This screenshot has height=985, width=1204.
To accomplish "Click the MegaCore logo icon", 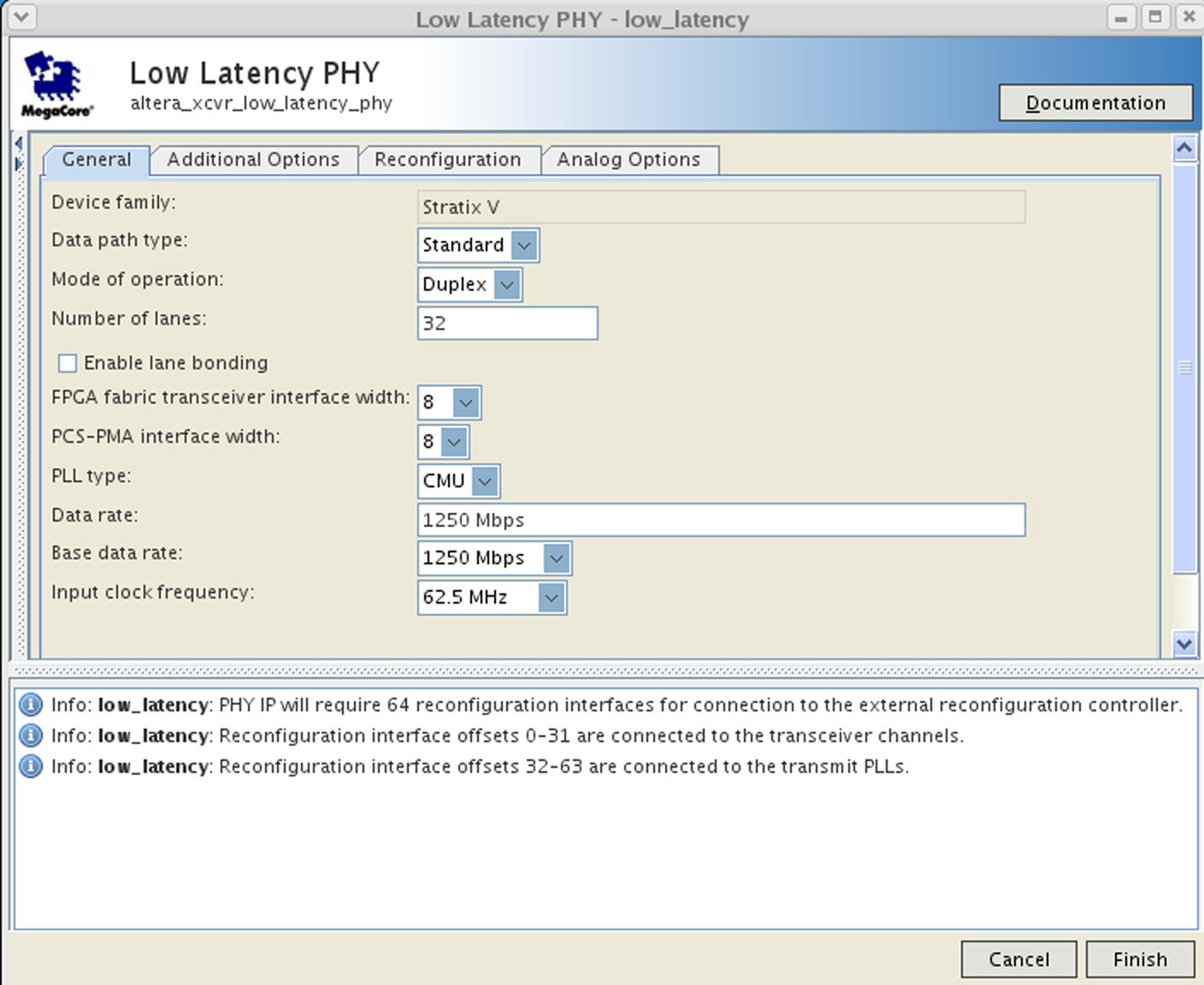I will (56, 84).
